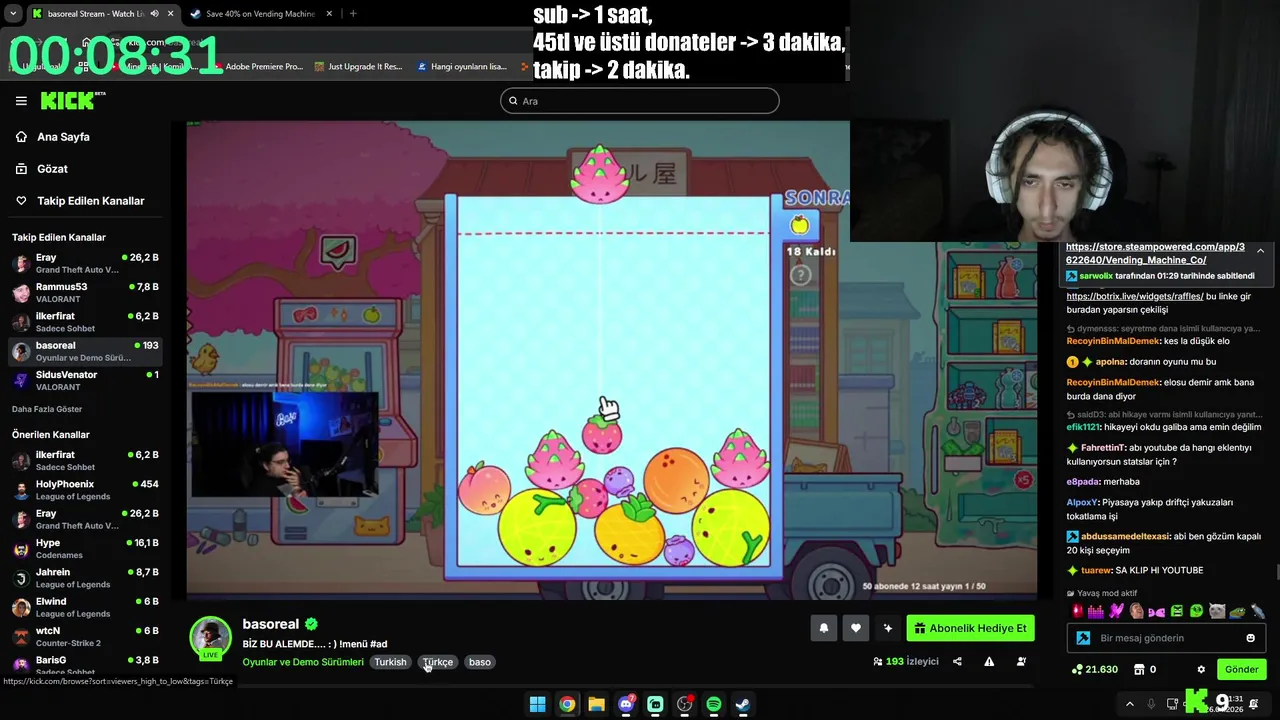Insert the red gem emote
This screenshot has height=720, width=1280.
coord(1077,610)
